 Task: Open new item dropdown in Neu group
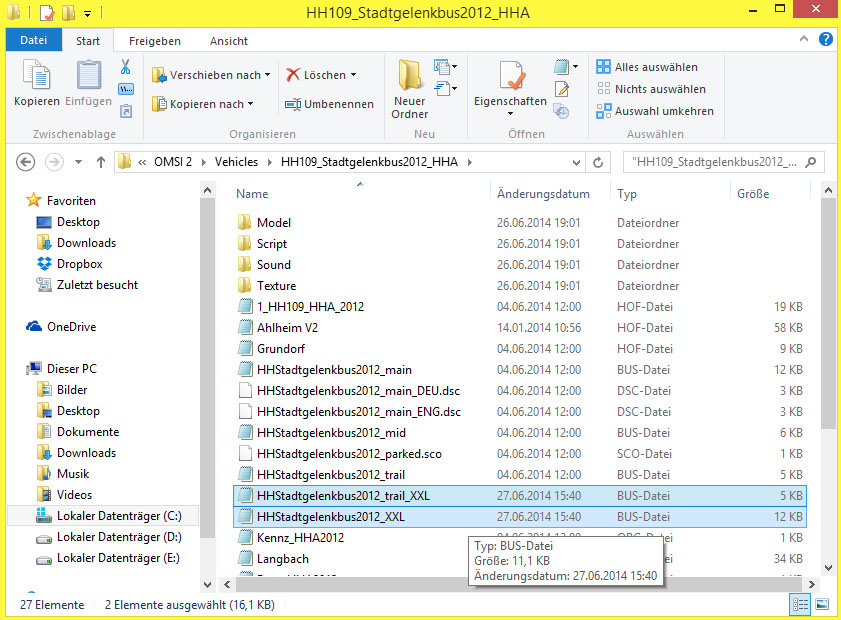445,67
